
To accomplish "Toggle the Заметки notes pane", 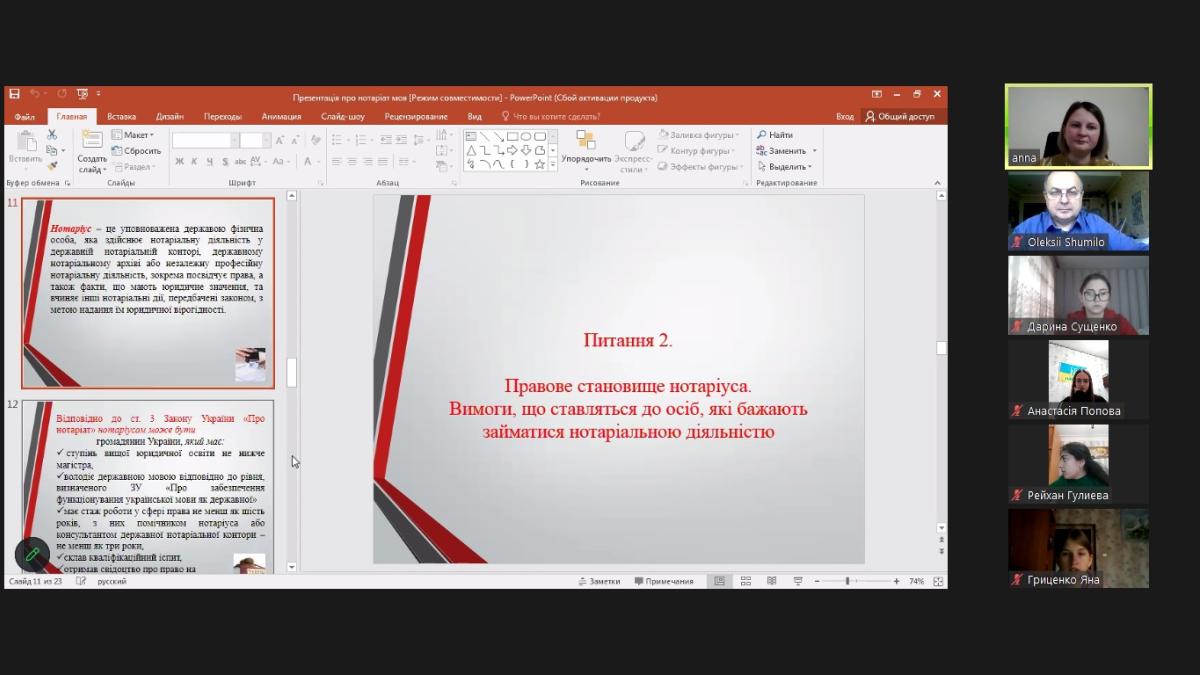I will 598,581.
